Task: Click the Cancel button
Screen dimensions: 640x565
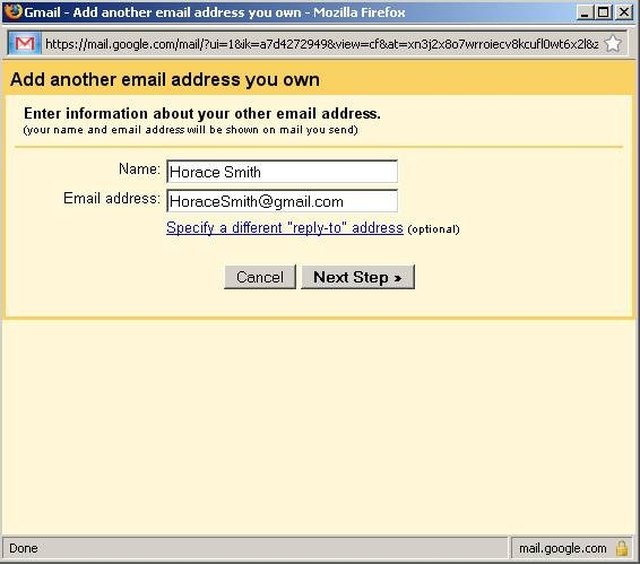Action: pos(260,277)
